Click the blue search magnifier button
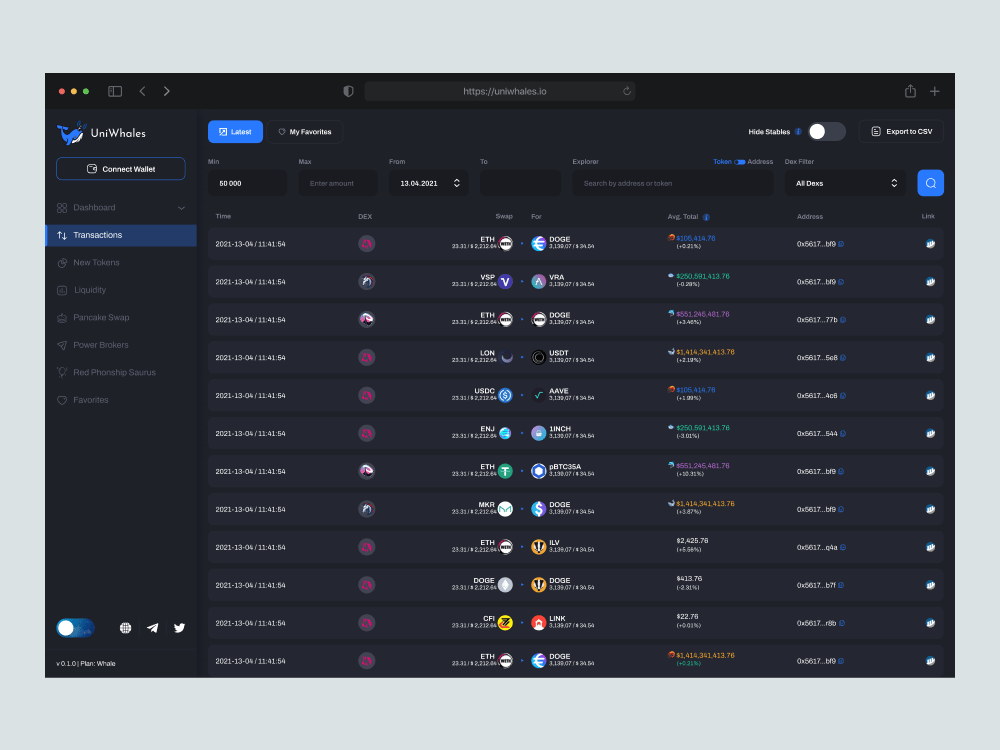 click(930, 183)
